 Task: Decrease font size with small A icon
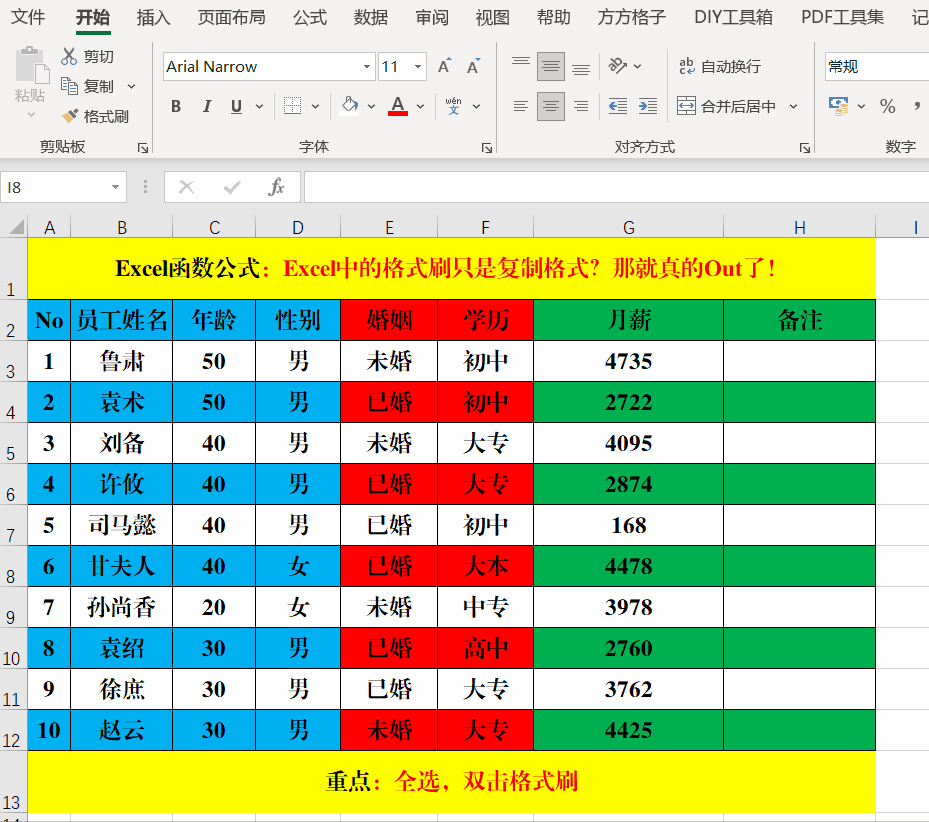coord(473,66)
